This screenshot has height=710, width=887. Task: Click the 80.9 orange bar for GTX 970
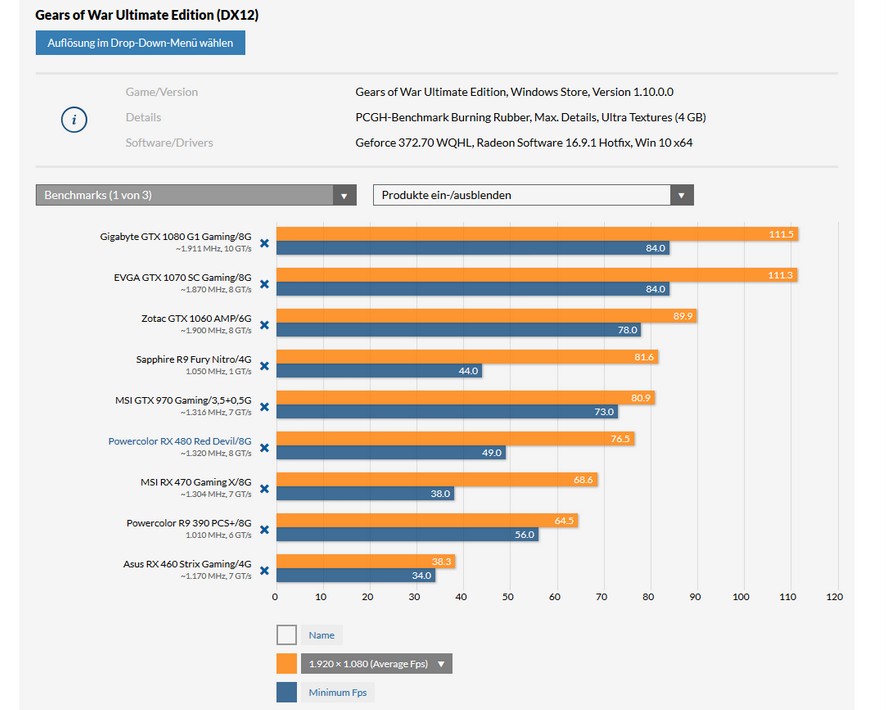pyautogui.click(x=466, y=398)
